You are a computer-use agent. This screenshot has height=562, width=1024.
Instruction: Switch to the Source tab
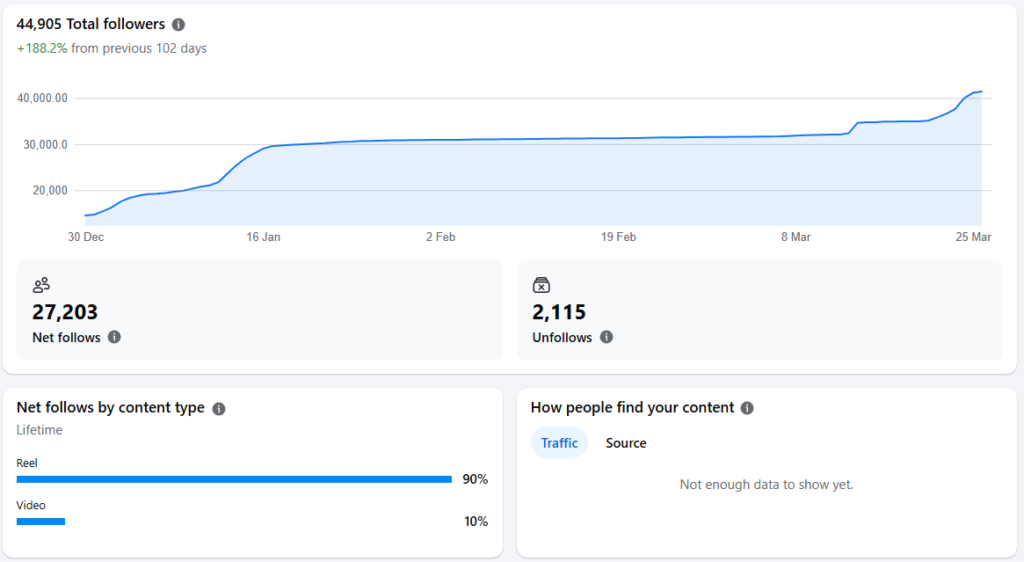point(626,443)
